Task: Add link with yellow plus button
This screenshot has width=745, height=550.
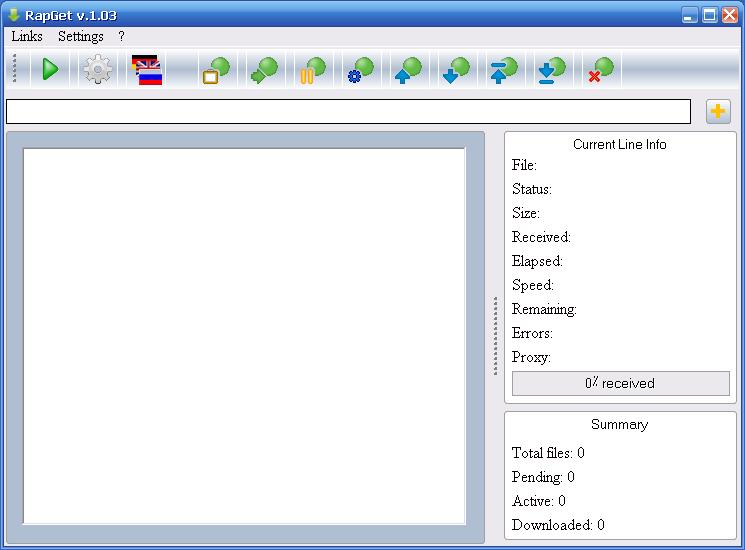Action: [718, 112]
